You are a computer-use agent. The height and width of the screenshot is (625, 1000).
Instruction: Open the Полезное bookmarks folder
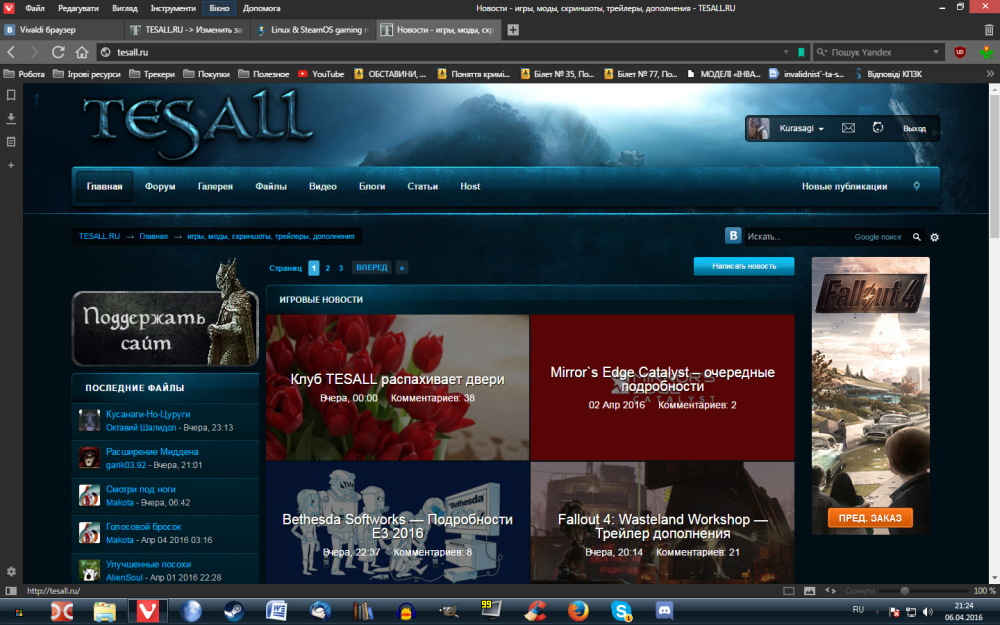tap(263, 74)
